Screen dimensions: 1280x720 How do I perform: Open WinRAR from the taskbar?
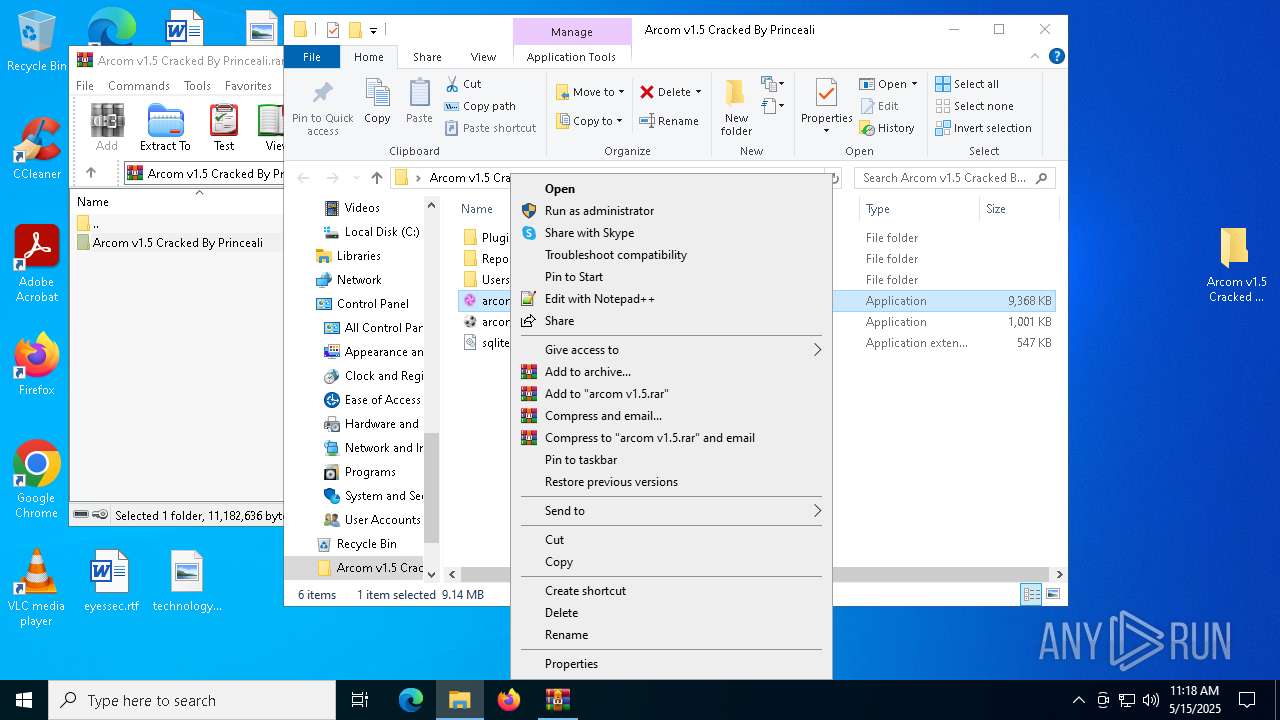[557, 700]
